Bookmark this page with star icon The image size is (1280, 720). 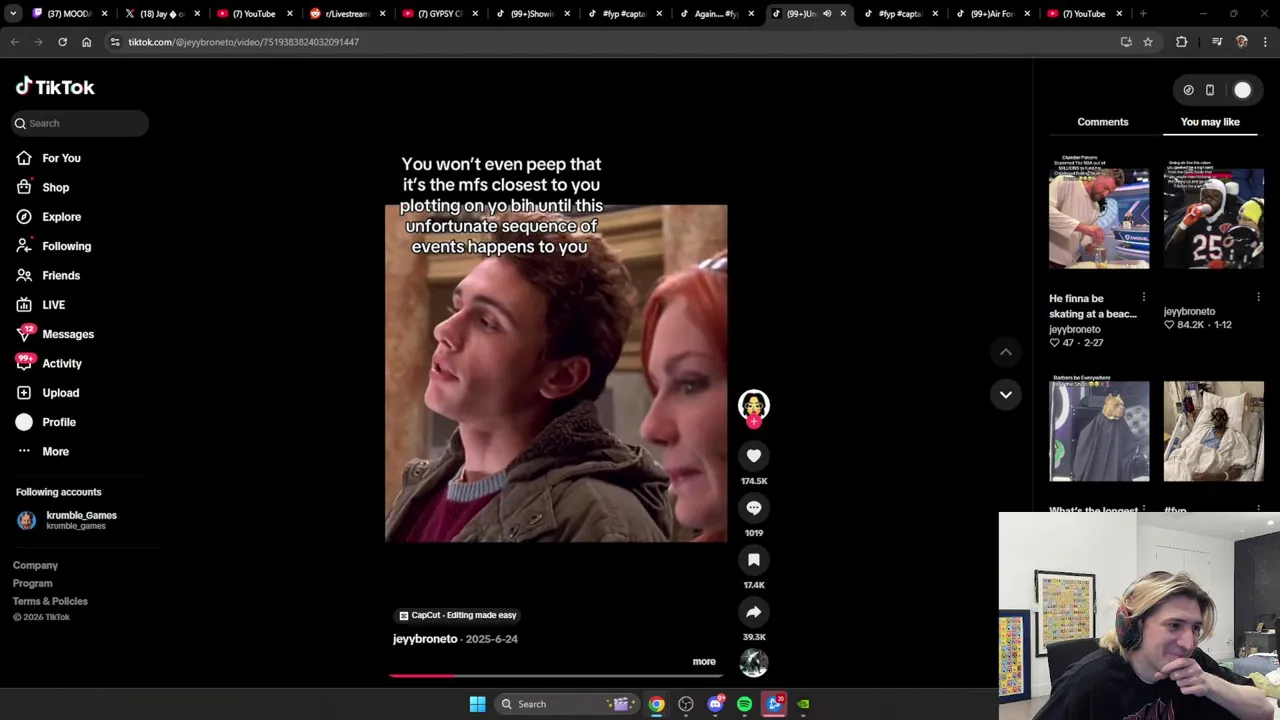click(1148, 42)
